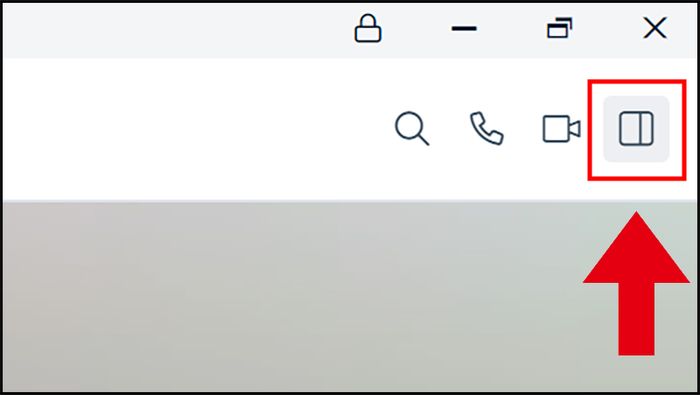Close the window with the X button
This screenshot has height=395, width=700.
655,29
